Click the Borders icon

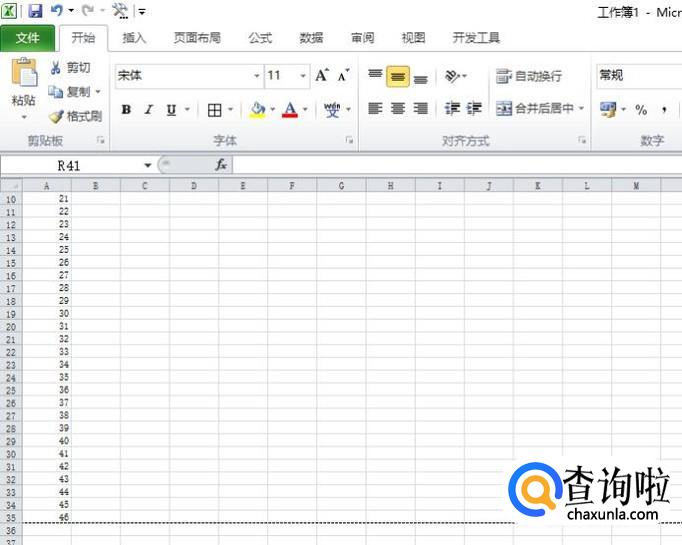[214, 110]
